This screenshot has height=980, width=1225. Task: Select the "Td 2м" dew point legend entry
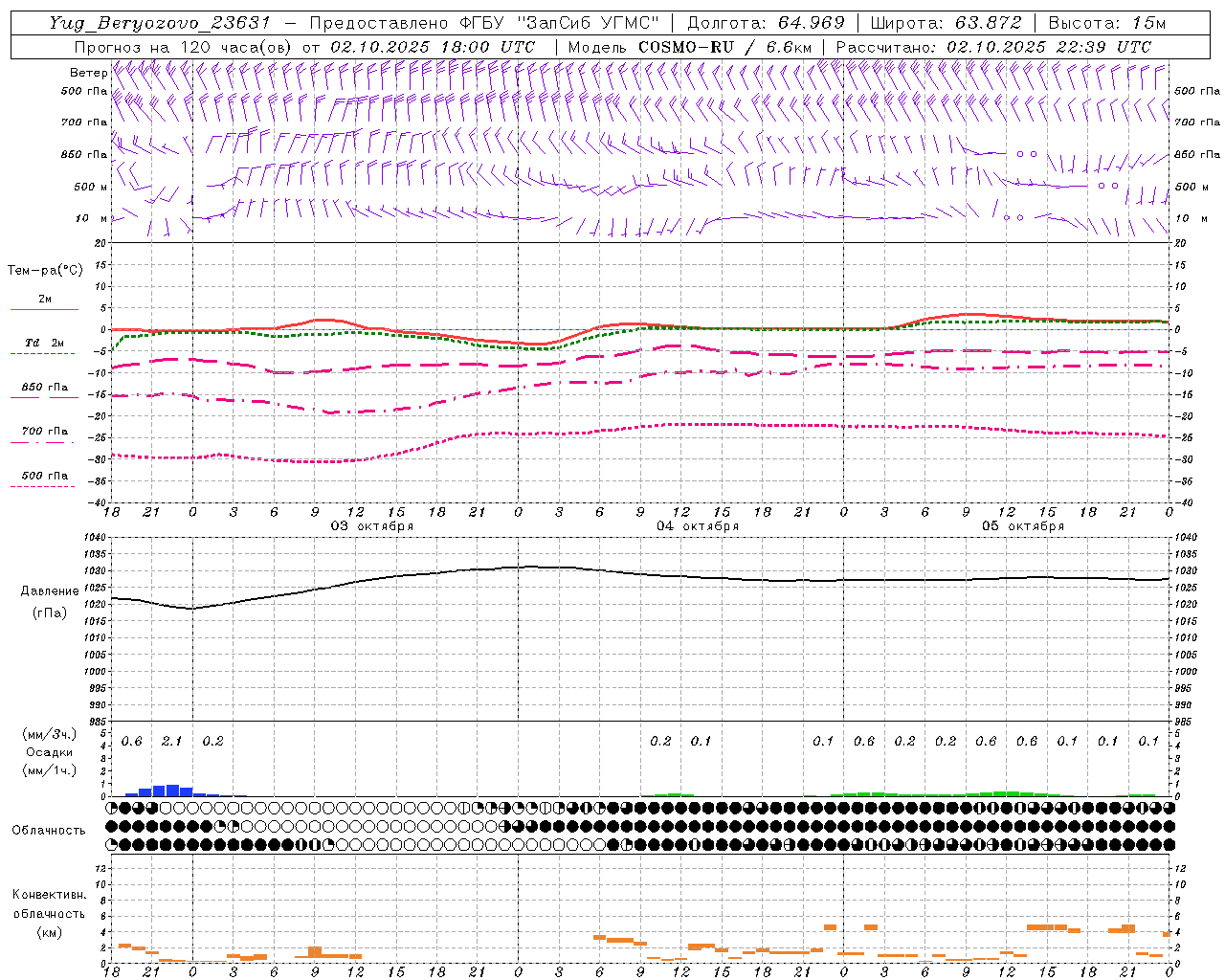coord(45,343)
